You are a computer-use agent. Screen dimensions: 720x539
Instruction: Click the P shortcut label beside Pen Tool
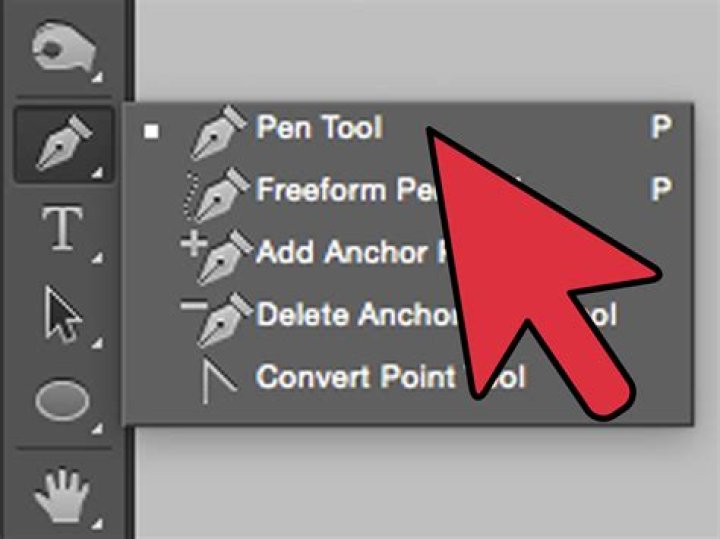(661, 126)
